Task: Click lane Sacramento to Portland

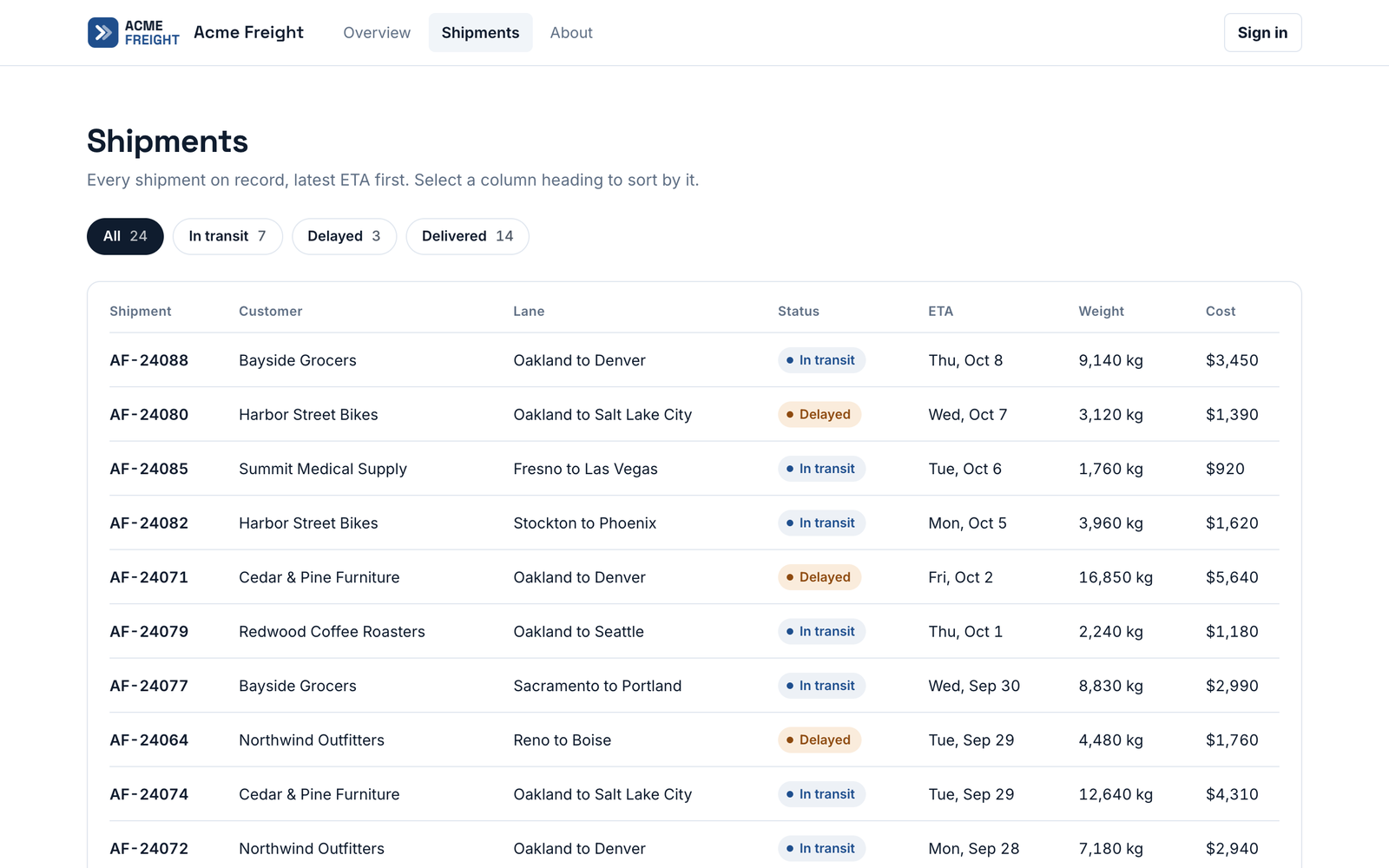Action: point(597,686)
